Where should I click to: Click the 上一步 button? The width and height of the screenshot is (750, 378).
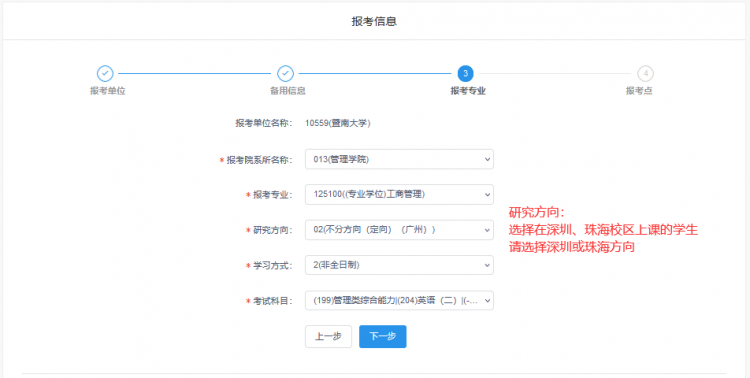coord(328,336)
